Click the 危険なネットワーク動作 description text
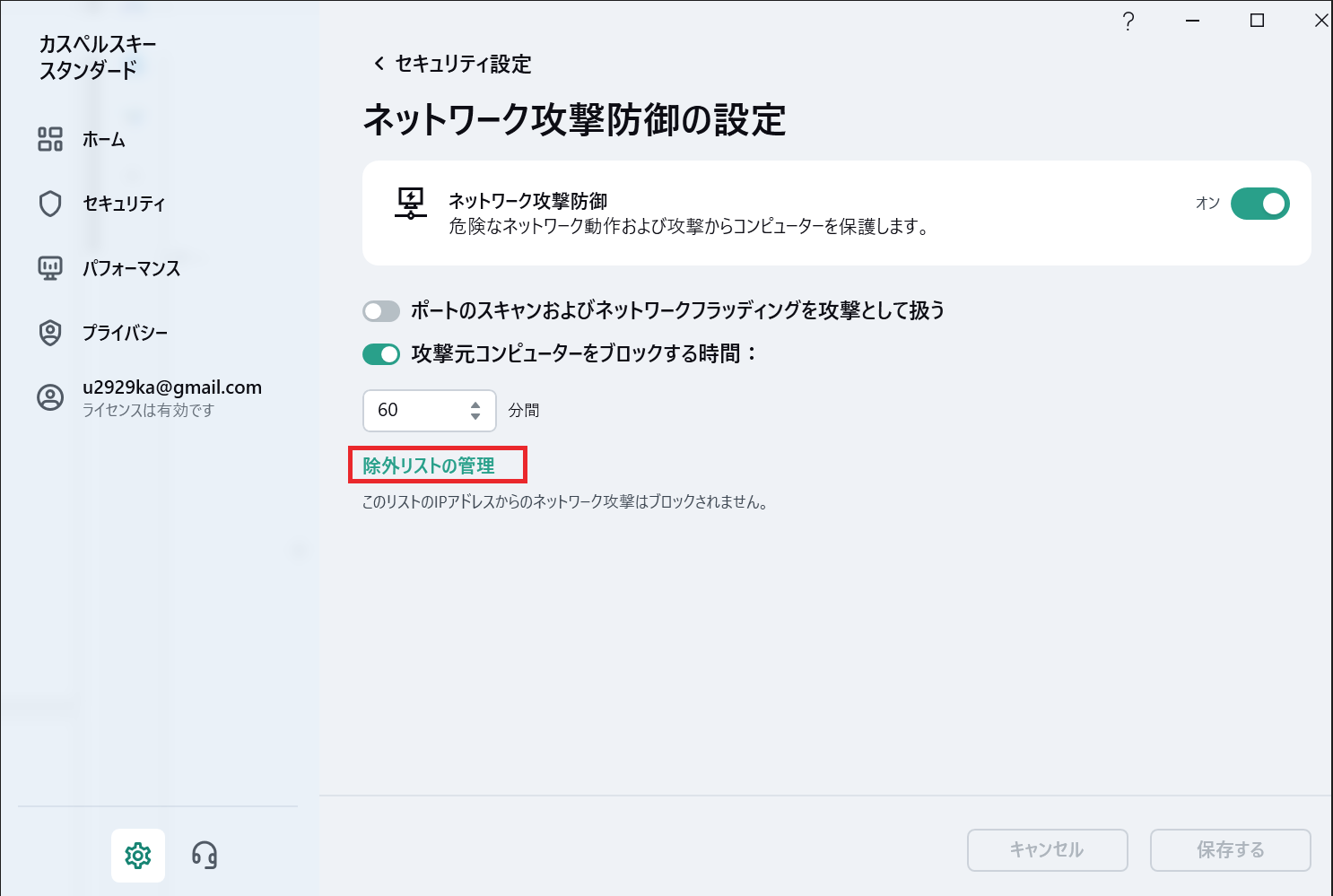Image resolution: width=1333 pixels, height=896 pixels. point(689,227)
